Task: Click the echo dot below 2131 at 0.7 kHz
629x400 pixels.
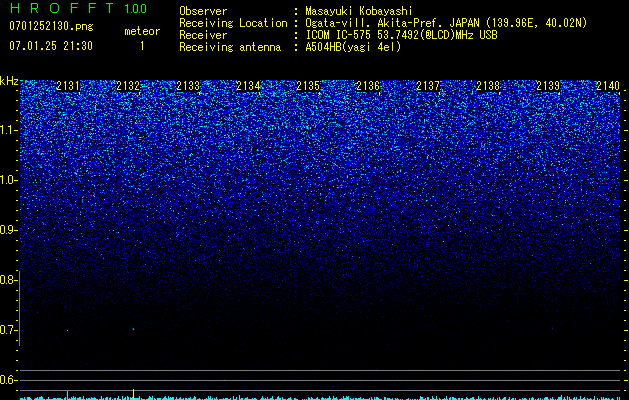Action: click(67, 330)
